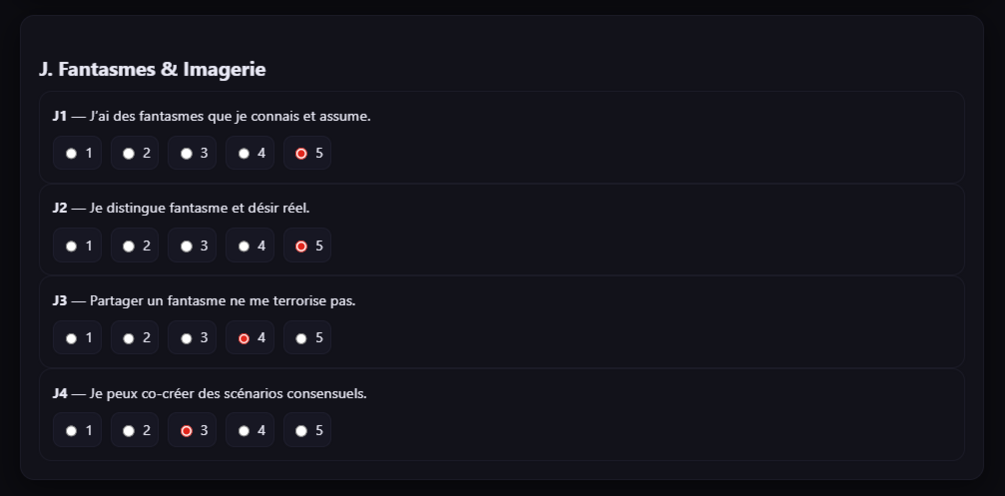Set J2 rating to 4

[244, 246]
